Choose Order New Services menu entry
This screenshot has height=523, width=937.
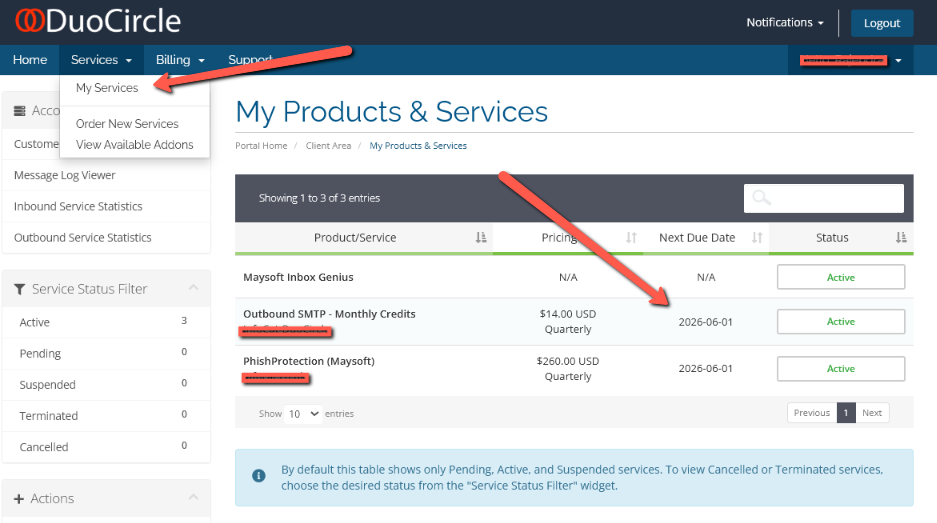pyautogui.click(x=127, y=124)
